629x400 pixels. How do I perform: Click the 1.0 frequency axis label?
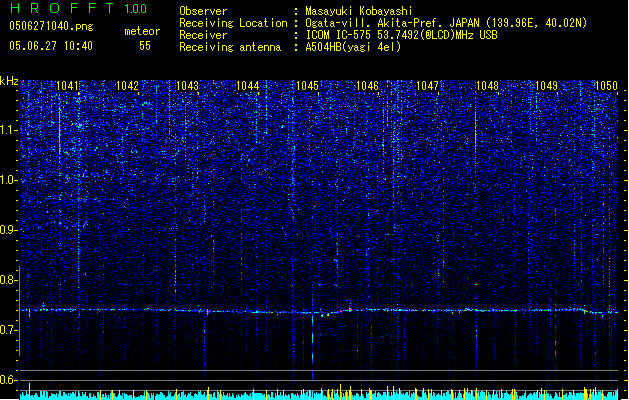click(8, 180)
